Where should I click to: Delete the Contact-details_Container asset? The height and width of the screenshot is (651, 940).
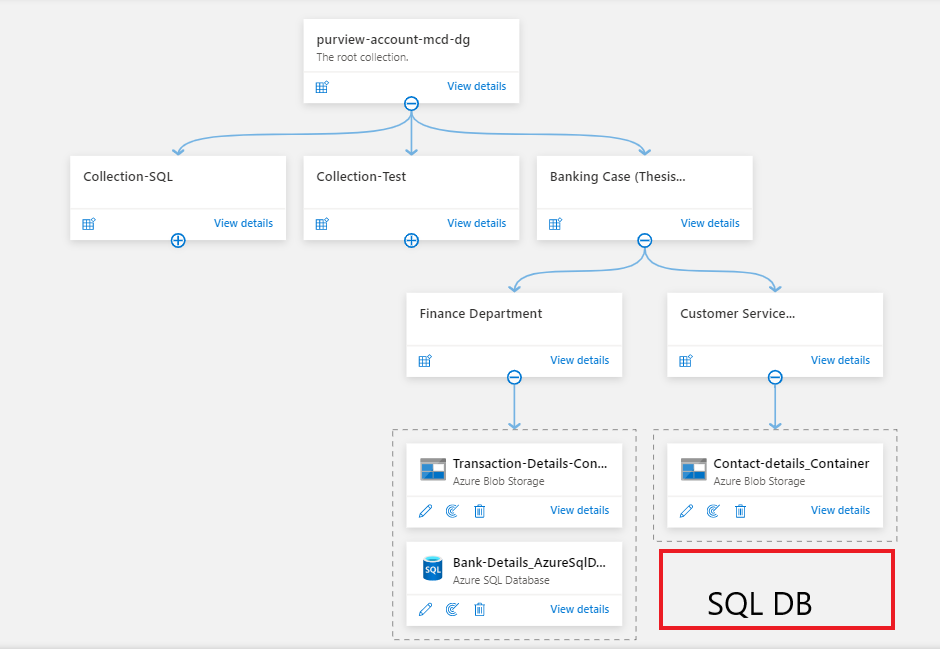point(740,510)
